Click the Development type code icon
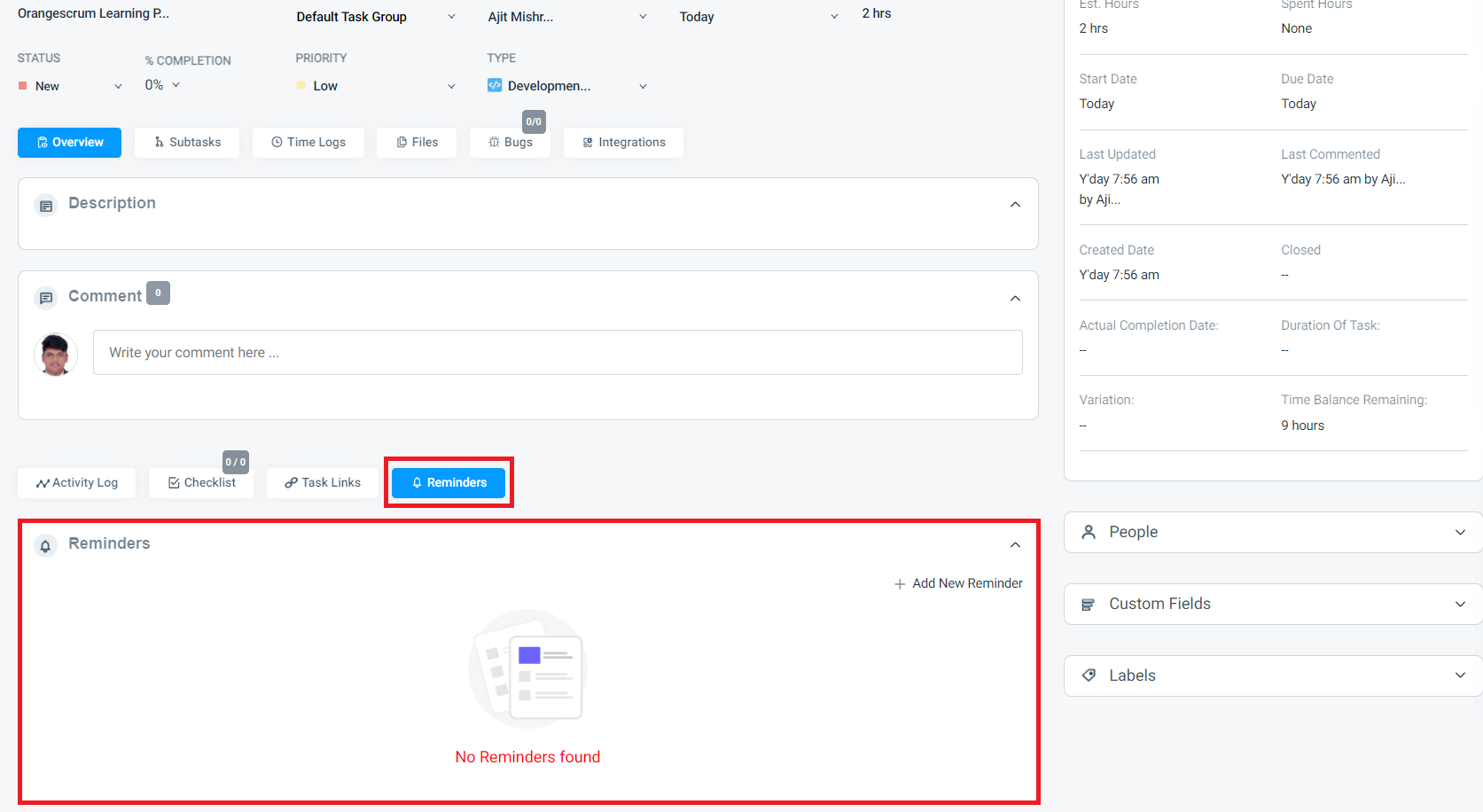This screenshot has height=812, width=1483. tap(495, 85)
